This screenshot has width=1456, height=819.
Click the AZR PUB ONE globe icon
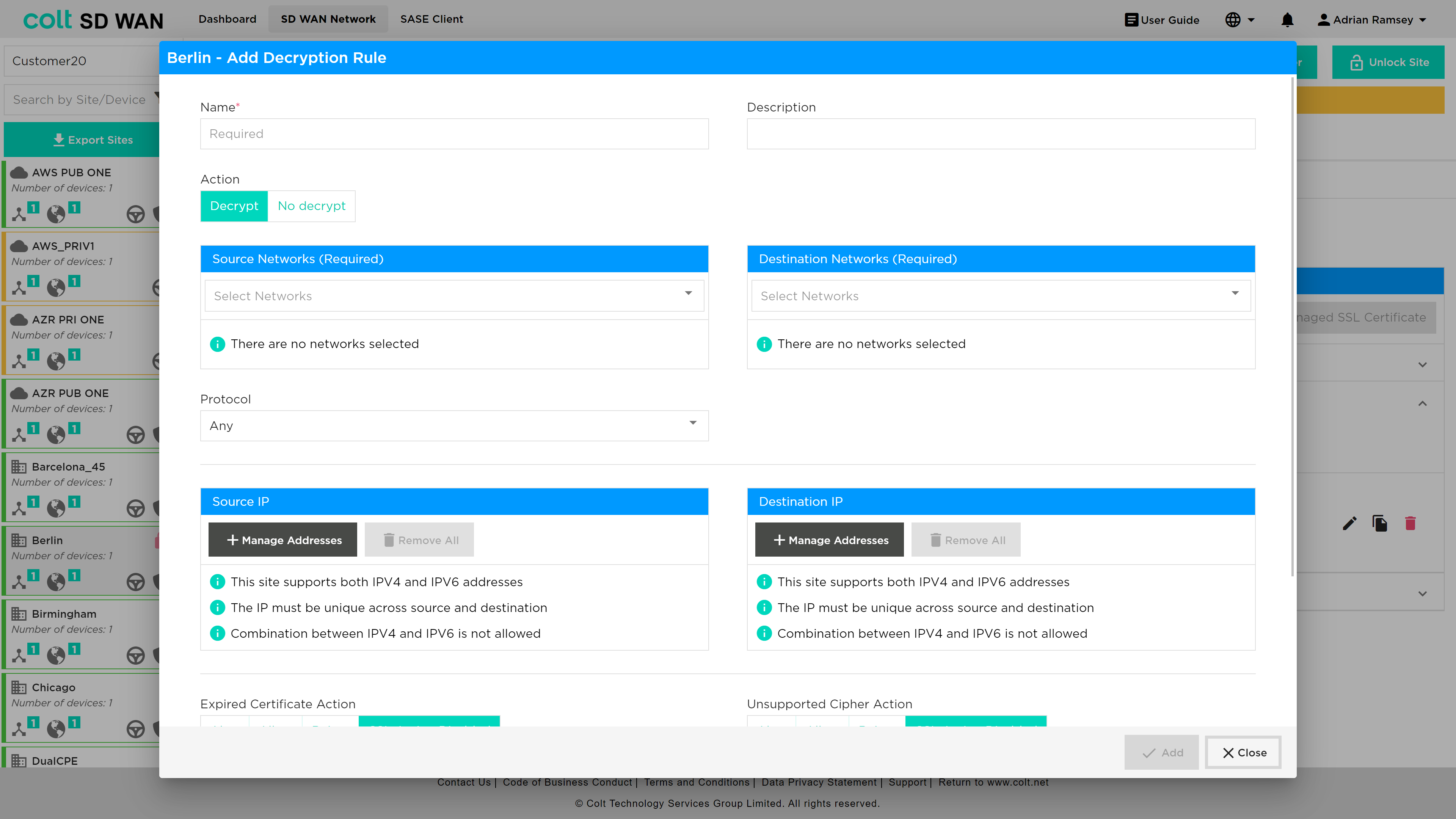(56, 434)
